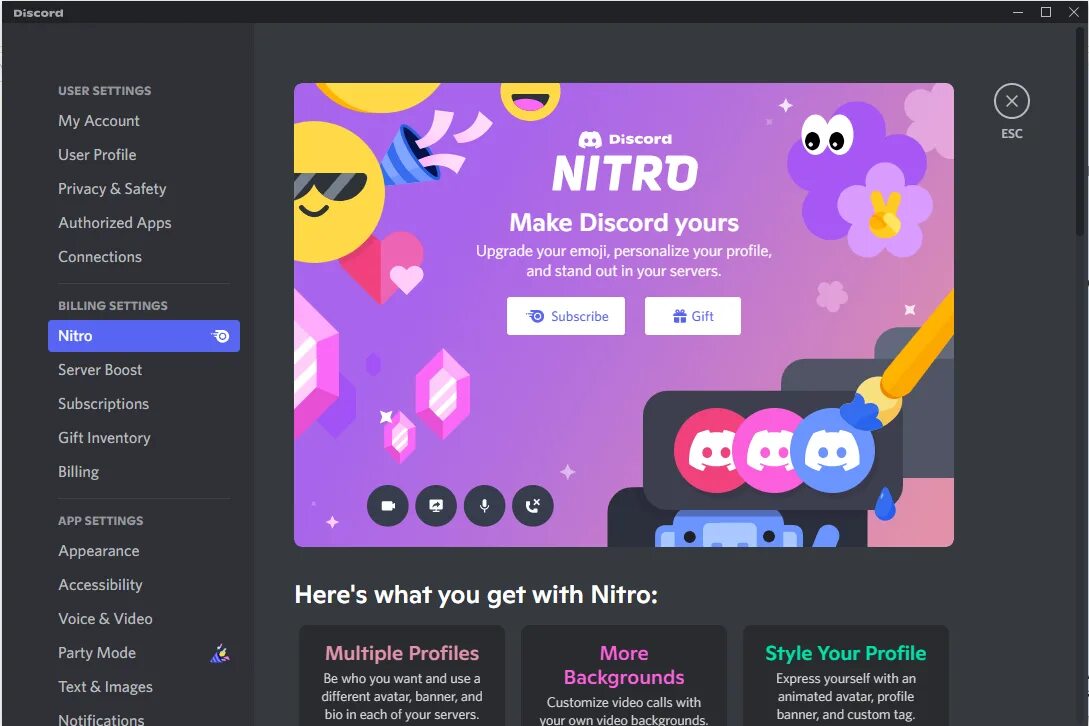1089x726 pixels.
Task: Click 'Make Discord yours' heading
Action: [624, 223]
